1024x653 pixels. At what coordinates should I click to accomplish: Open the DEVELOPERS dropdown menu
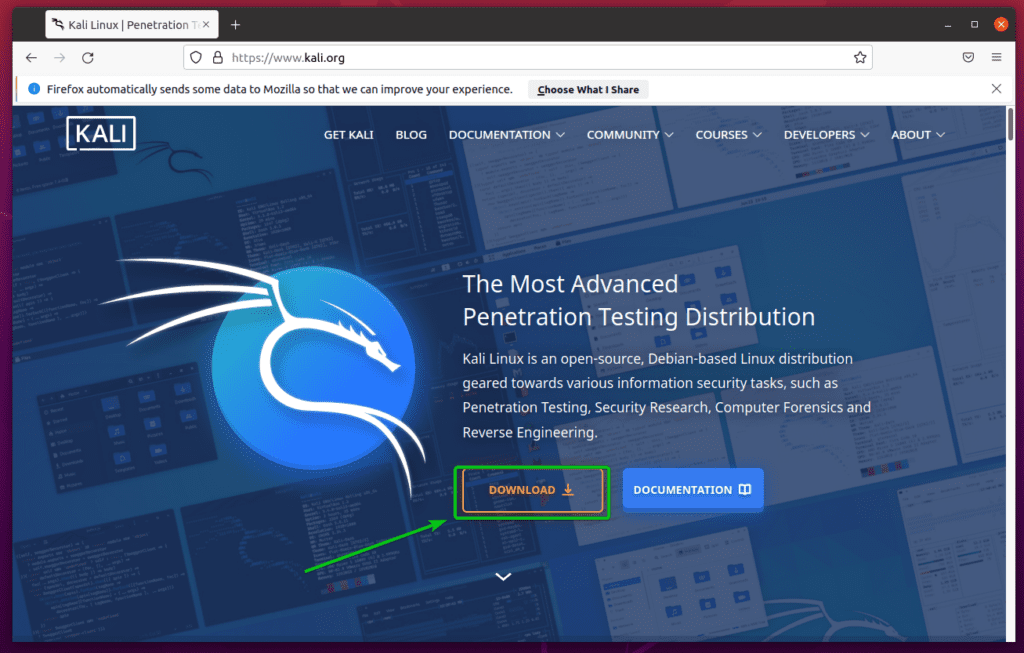point(827,134)
